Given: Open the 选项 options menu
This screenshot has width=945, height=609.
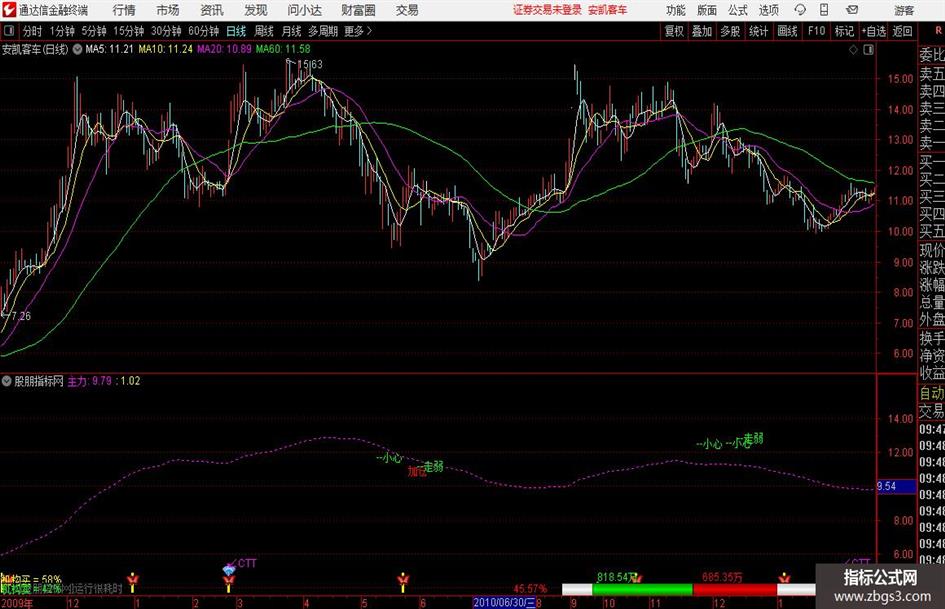Looking at the screenshot, I should click(768, 10).
